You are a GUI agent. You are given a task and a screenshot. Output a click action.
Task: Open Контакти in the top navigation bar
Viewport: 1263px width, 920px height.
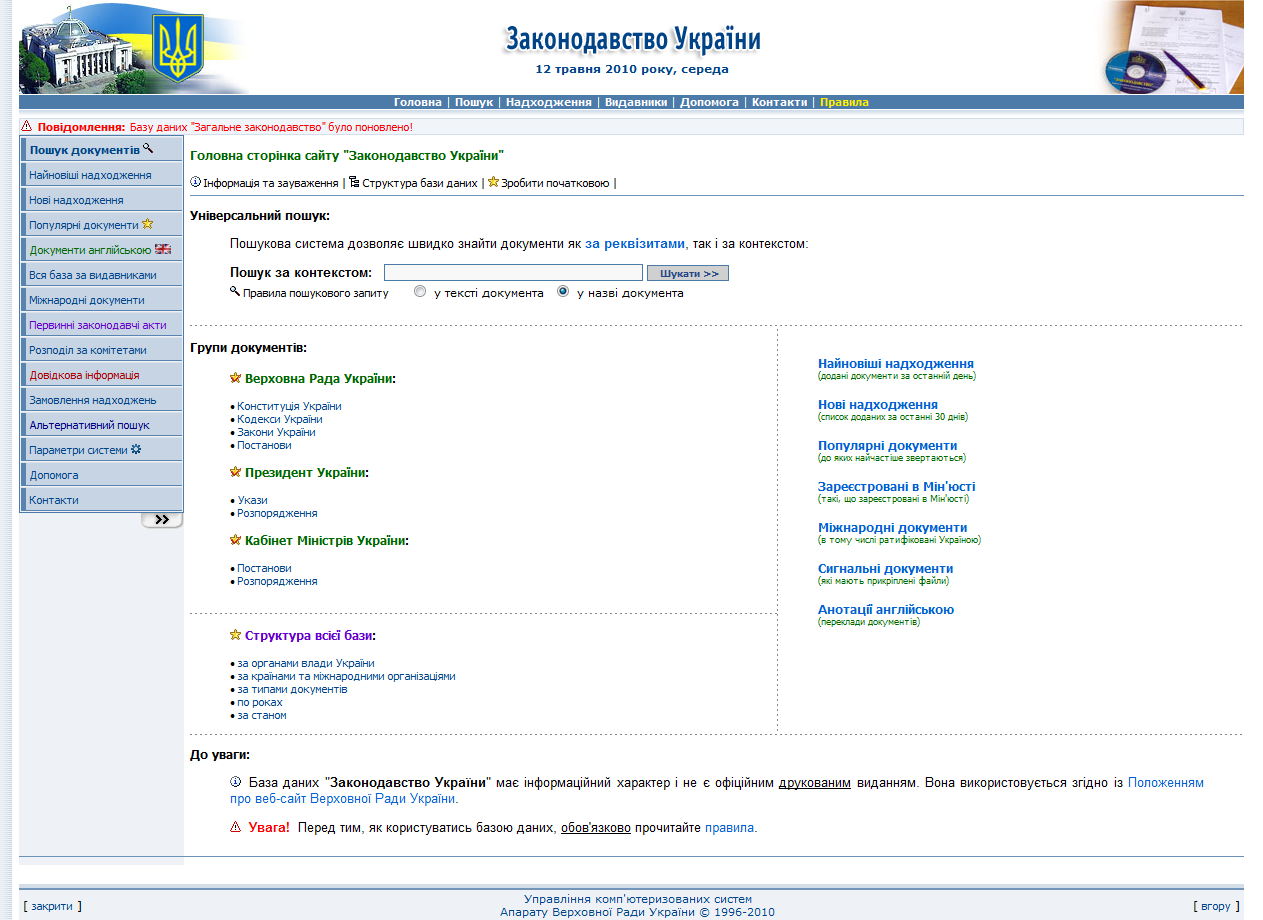779,102
